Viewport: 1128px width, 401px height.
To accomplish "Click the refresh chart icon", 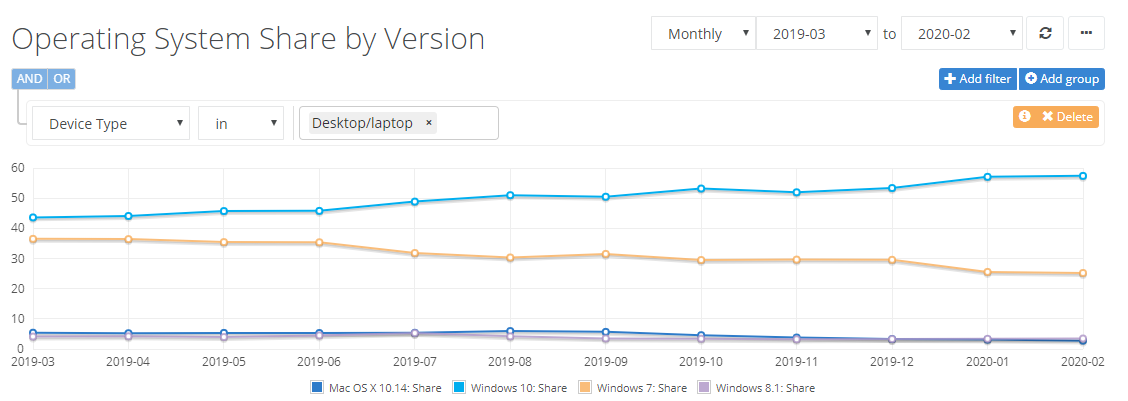I will click(x=1045, y=33).
